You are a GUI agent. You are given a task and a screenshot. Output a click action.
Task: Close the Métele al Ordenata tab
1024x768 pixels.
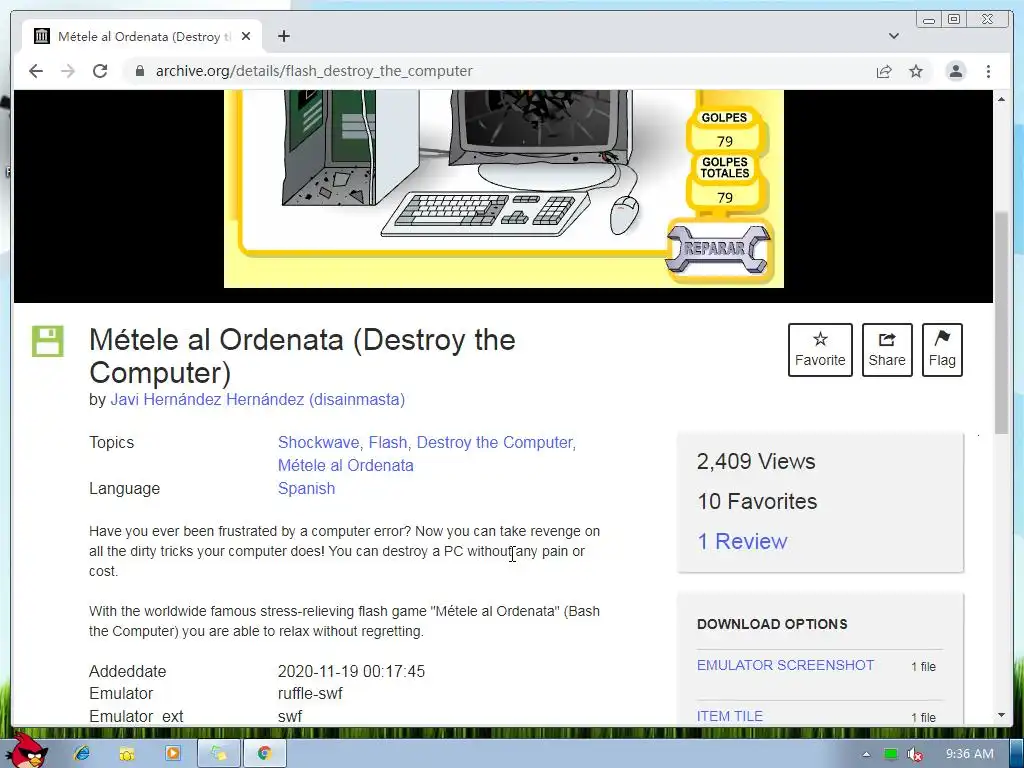coord(246,37)
